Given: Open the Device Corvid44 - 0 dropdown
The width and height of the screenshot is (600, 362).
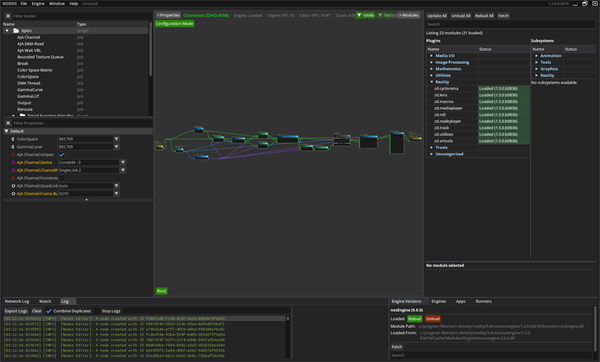Looking at the screenshot, I should [x=123, y=163].
